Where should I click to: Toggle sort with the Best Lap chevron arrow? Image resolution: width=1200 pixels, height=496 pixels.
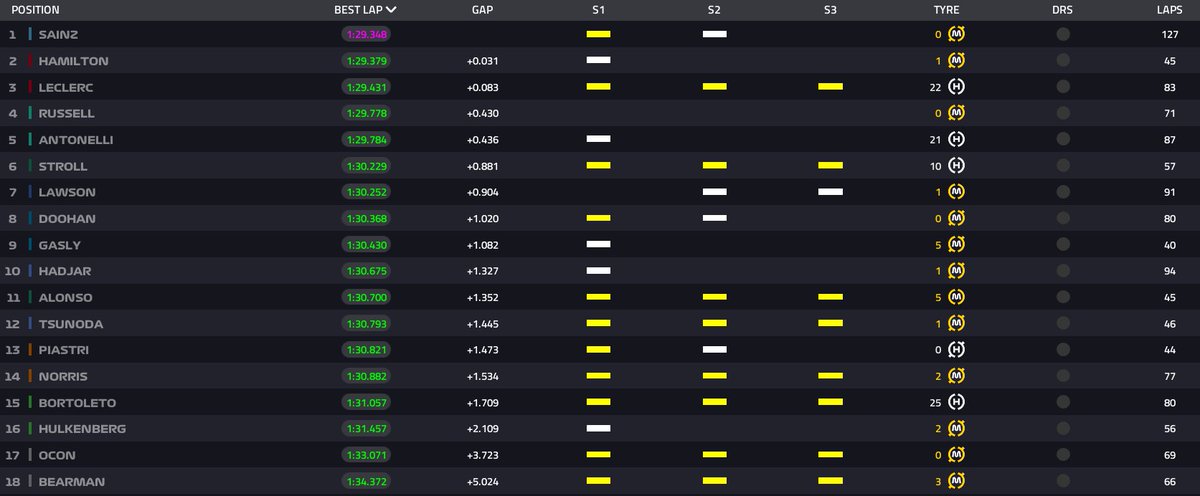(391, 10)
